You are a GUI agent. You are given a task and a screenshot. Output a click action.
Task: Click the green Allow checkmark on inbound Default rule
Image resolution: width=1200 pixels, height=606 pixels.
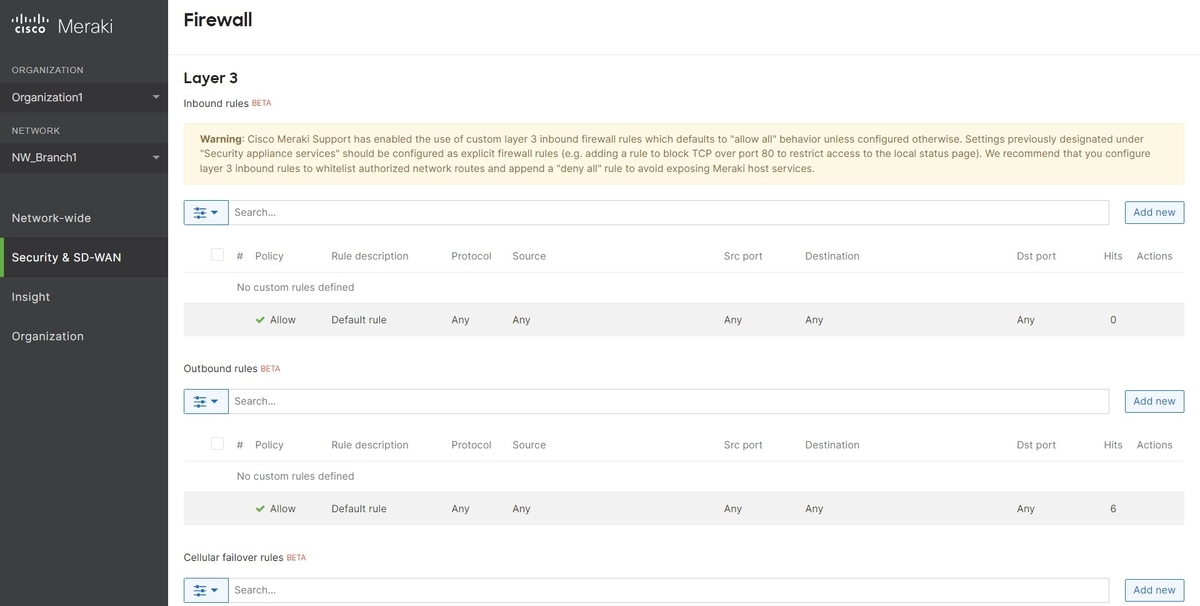[261, 319]
